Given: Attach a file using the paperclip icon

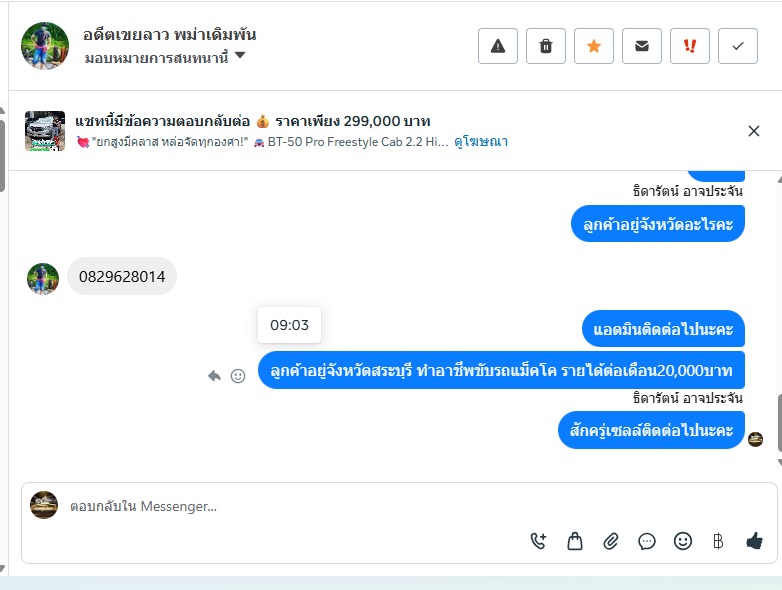Looking at the screenshot, I should pyautogui.click(x=610, y=541).
